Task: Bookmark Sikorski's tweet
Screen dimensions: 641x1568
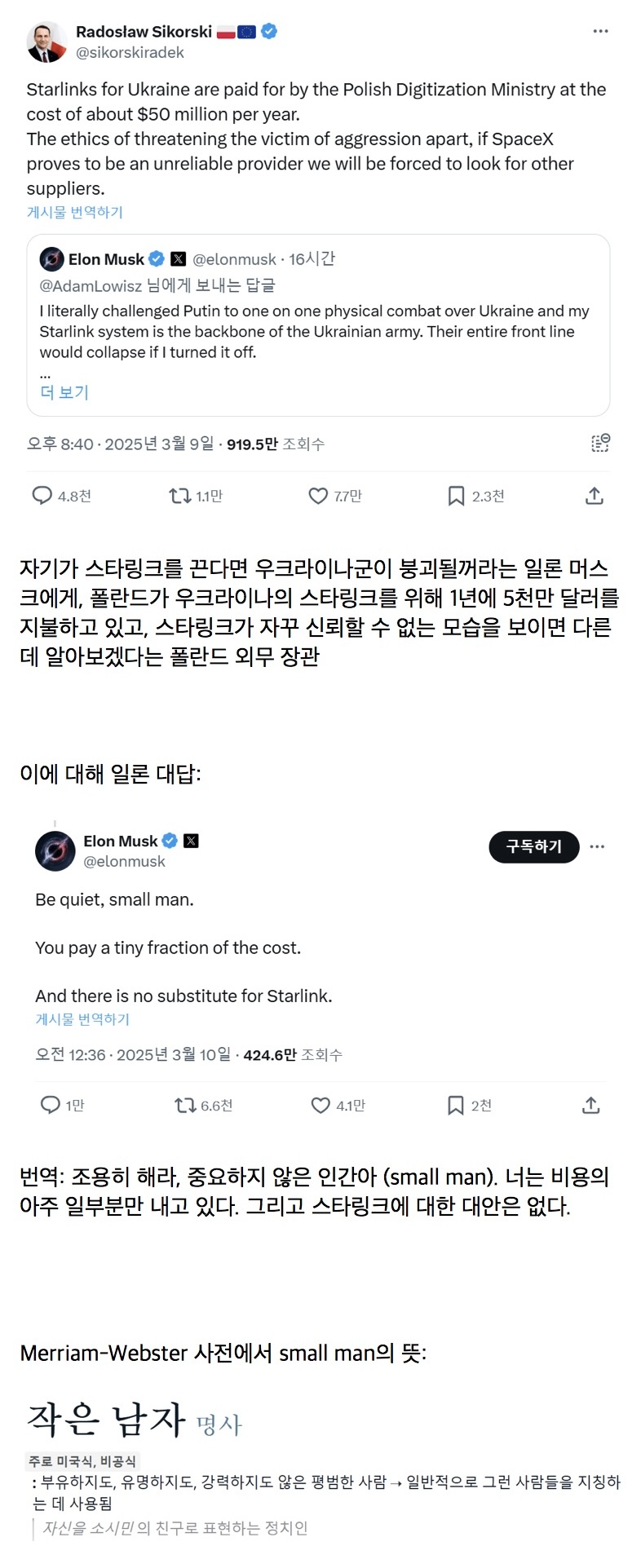Action: [x=457, y=496]
